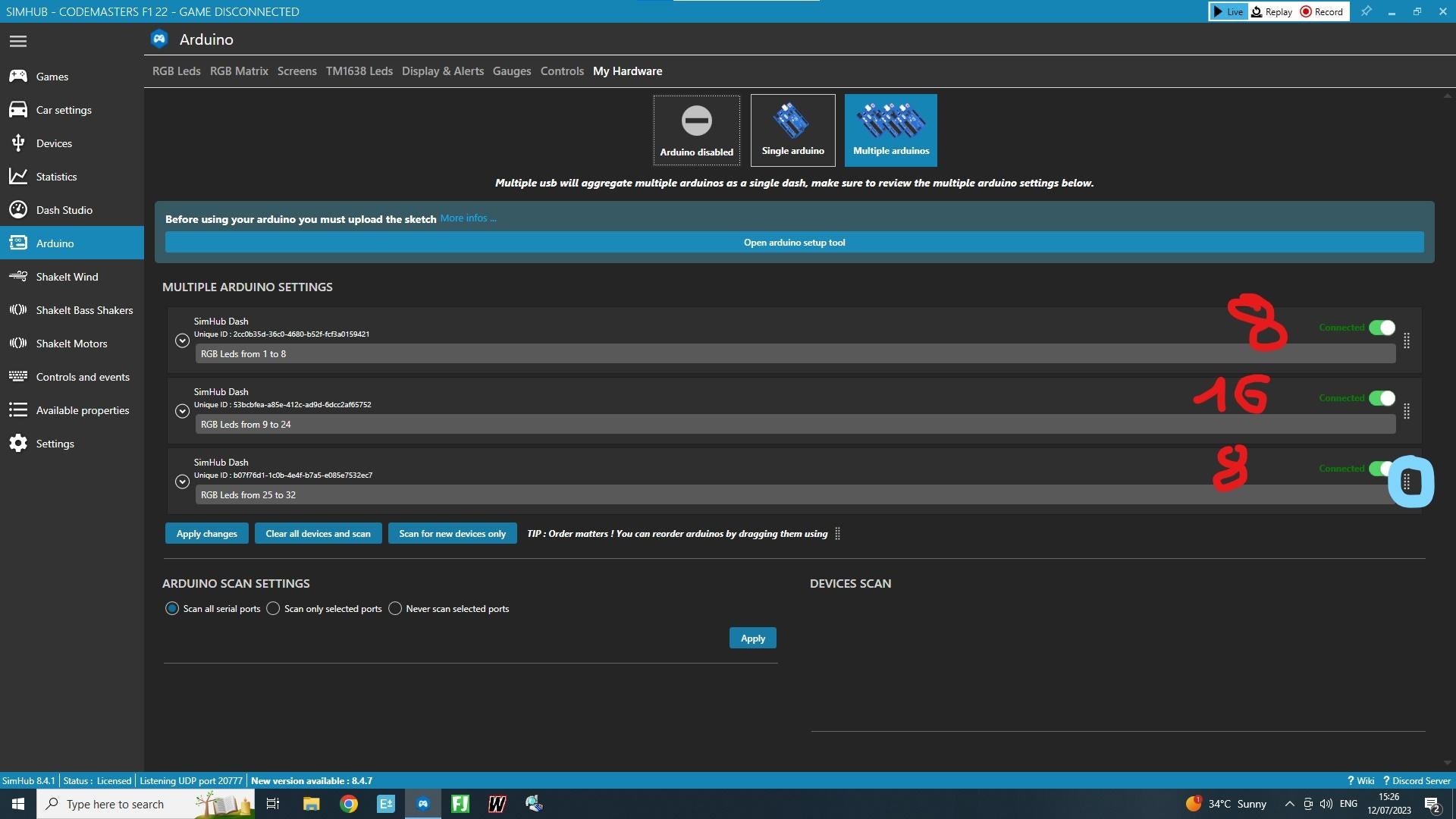The width and height of the screenshot is (1456, 819).
Task: Open ShakeIt Wind section
Action: tap(72, 277)
